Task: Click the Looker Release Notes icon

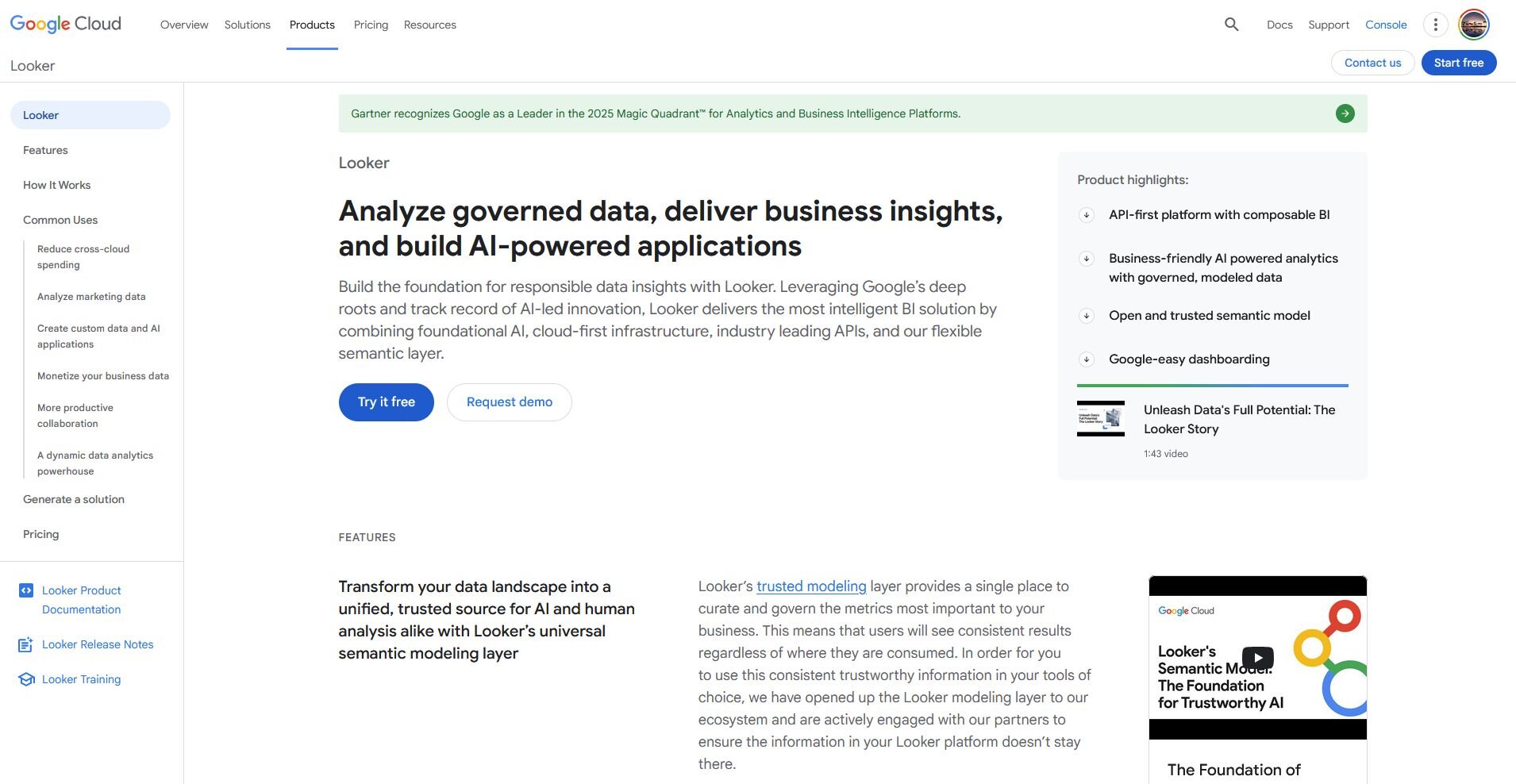Action: click(x=26, y=644)
